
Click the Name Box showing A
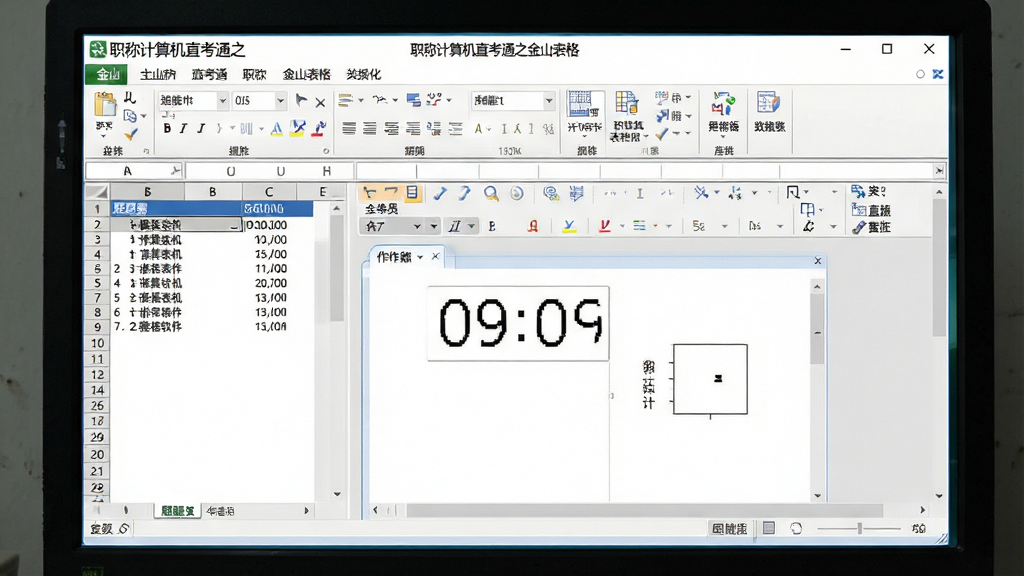click(x=134, y=171)
